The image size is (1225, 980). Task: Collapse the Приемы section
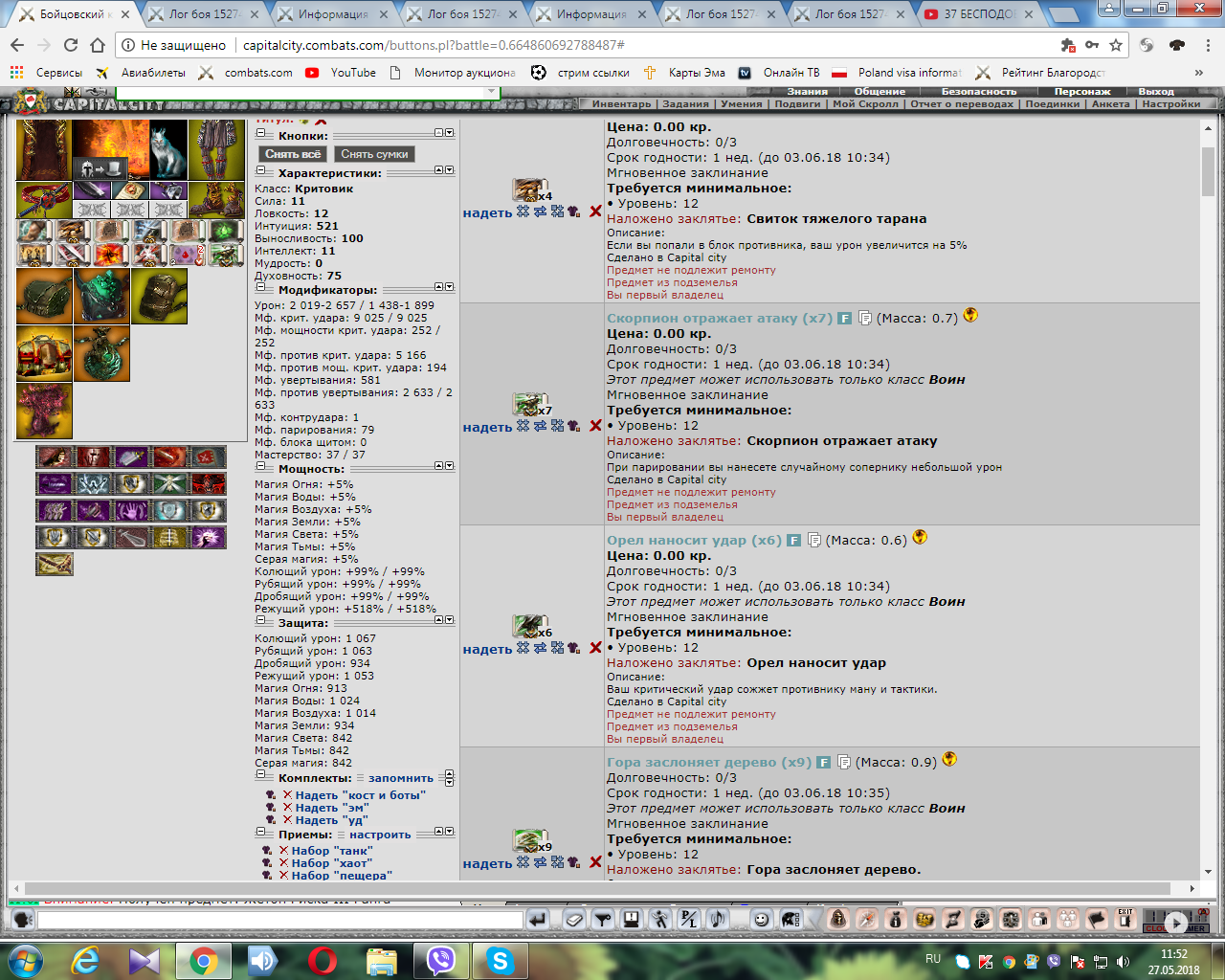pos(260,833)
